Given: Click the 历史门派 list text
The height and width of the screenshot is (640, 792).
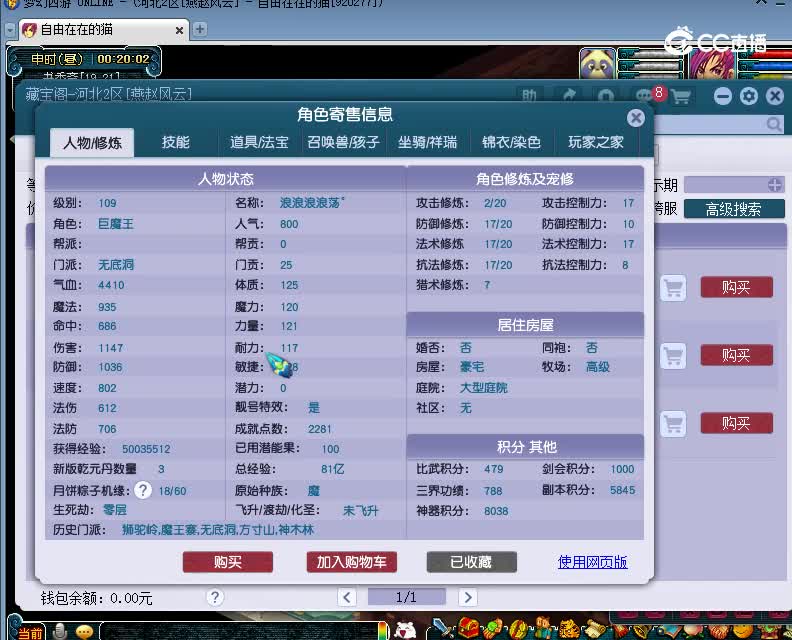Looking at the screenshot, I should (218, 530).
